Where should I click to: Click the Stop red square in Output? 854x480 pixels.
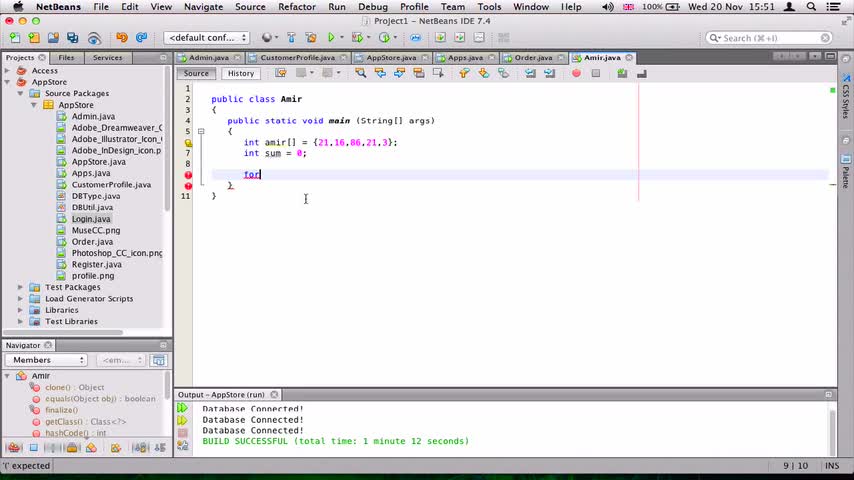point(182,433)
